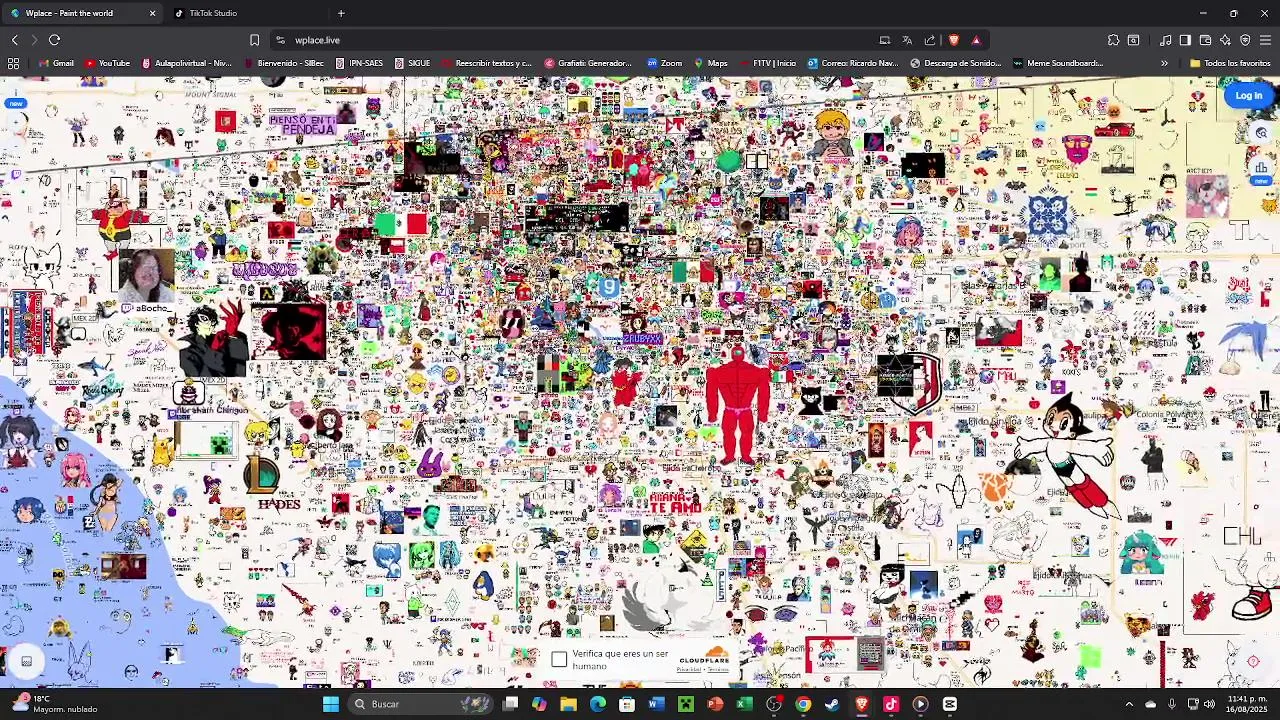Open the FITV | Inicio bookmark
1280x720 pixels.
click(x=768, y=63)
